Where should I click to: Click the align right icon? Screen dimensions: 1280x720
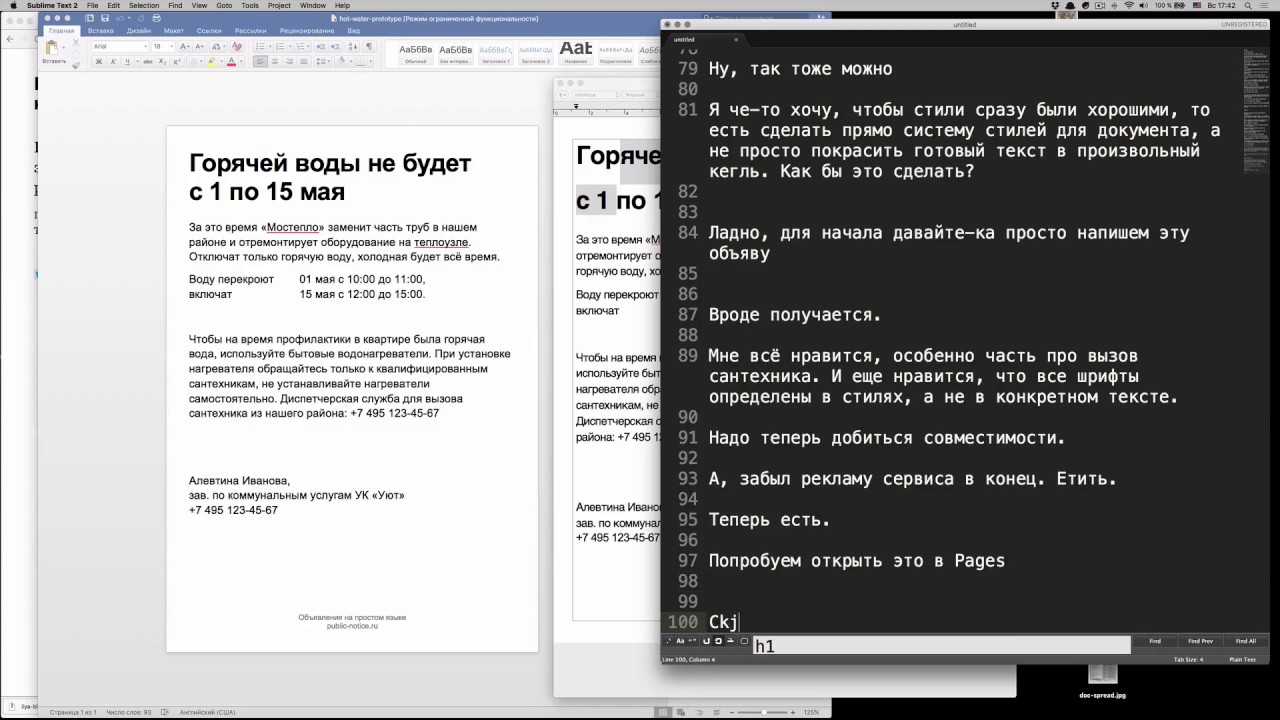pos(289,61)
